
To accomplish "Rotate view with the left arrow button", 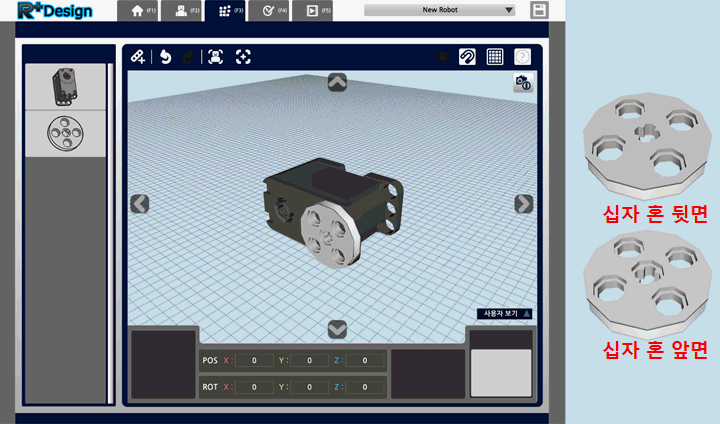I will pos(140,204).
